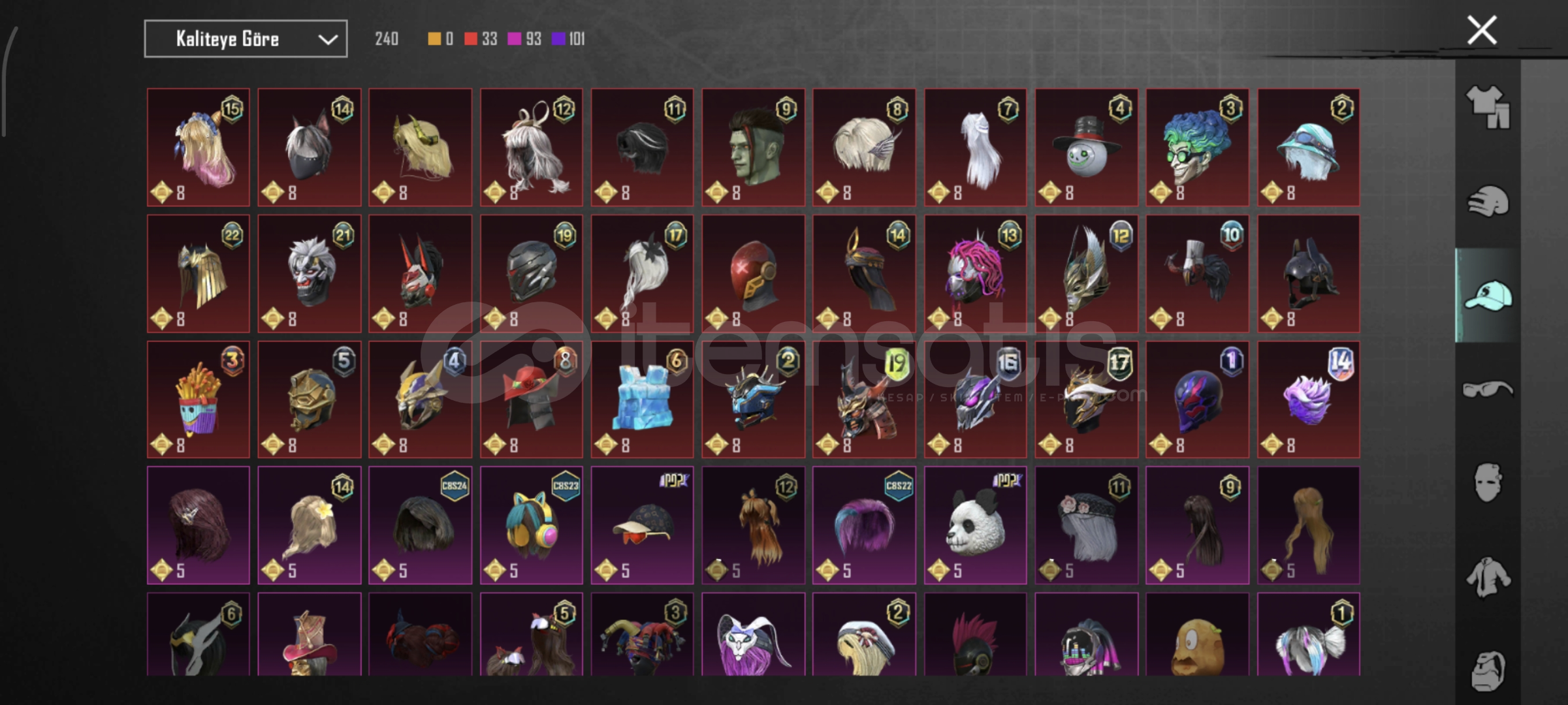This screenshot has height=705, width=1568.
Task: Click the dropdown chevron arrow
Action: [x=328, y=40]
